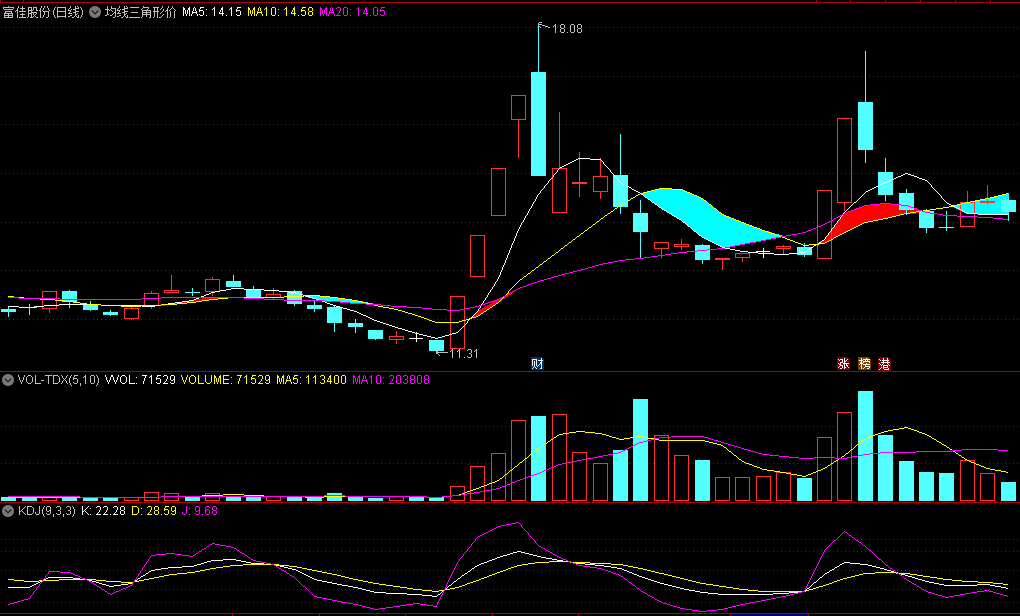The height and width of the screenshot is (616, 1020).
Task: Click the 榜 leaderboard marker icon
Action: click(865, 364)
